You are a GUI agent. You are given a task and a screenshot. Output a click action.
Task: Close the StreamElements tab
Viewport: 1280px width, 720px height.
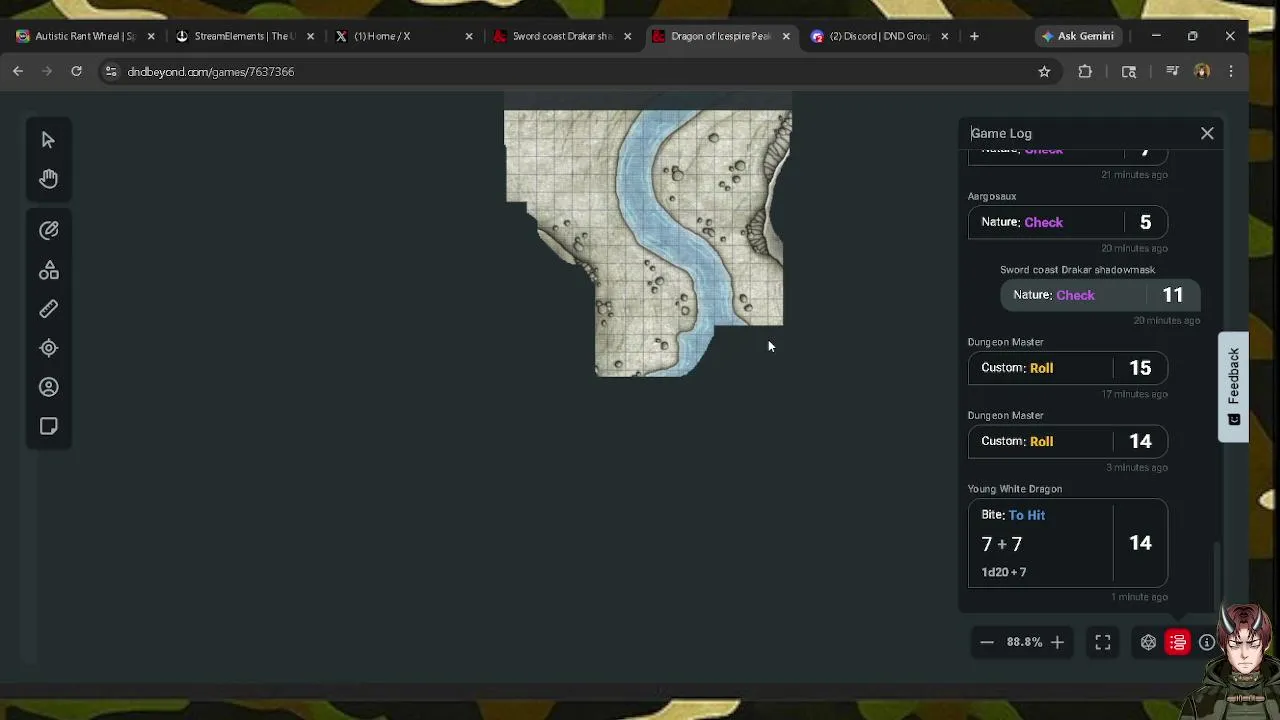click(x=310, y=36)
